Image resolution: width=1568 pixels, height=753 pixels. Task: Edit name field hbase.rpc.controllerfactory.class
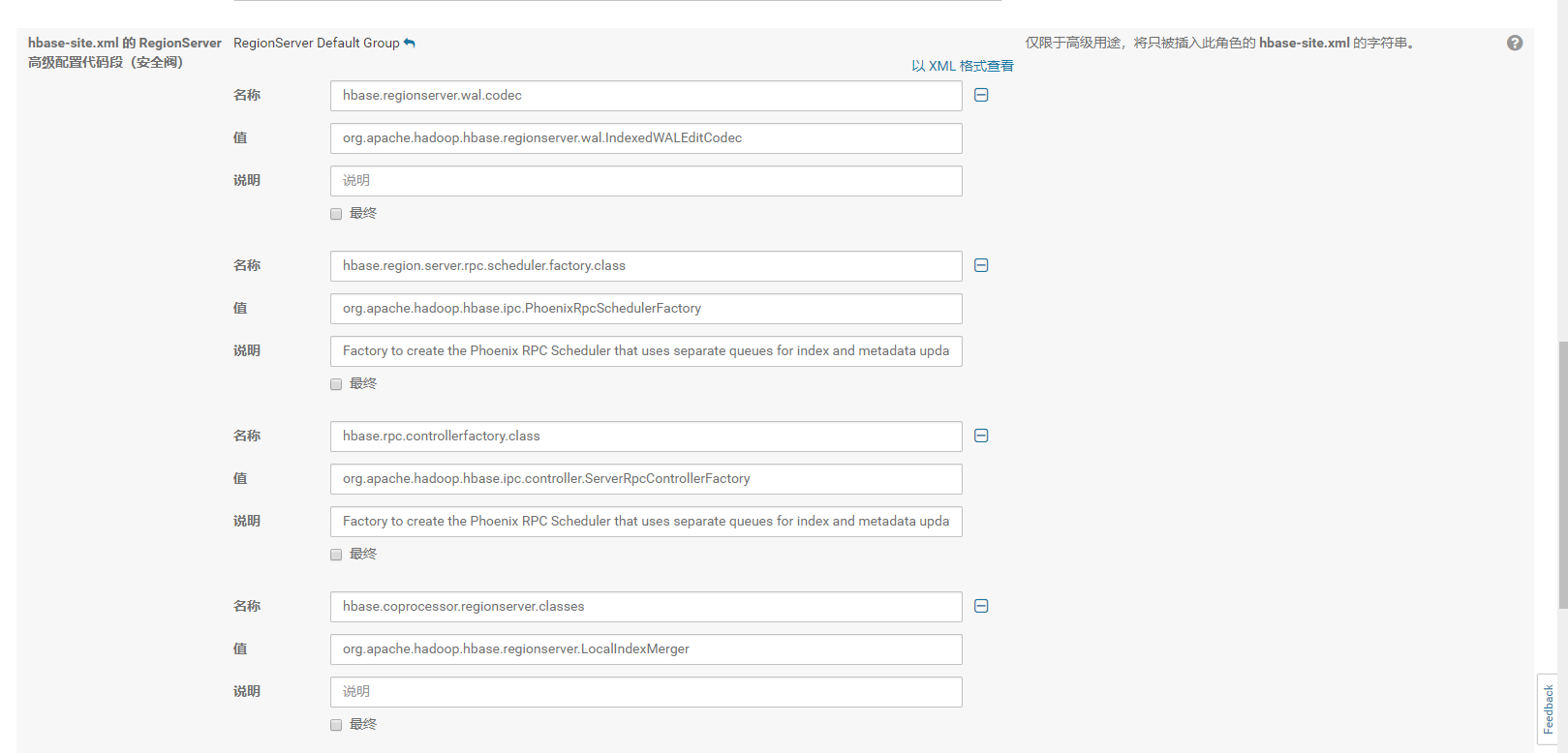(x=646, y=437)
